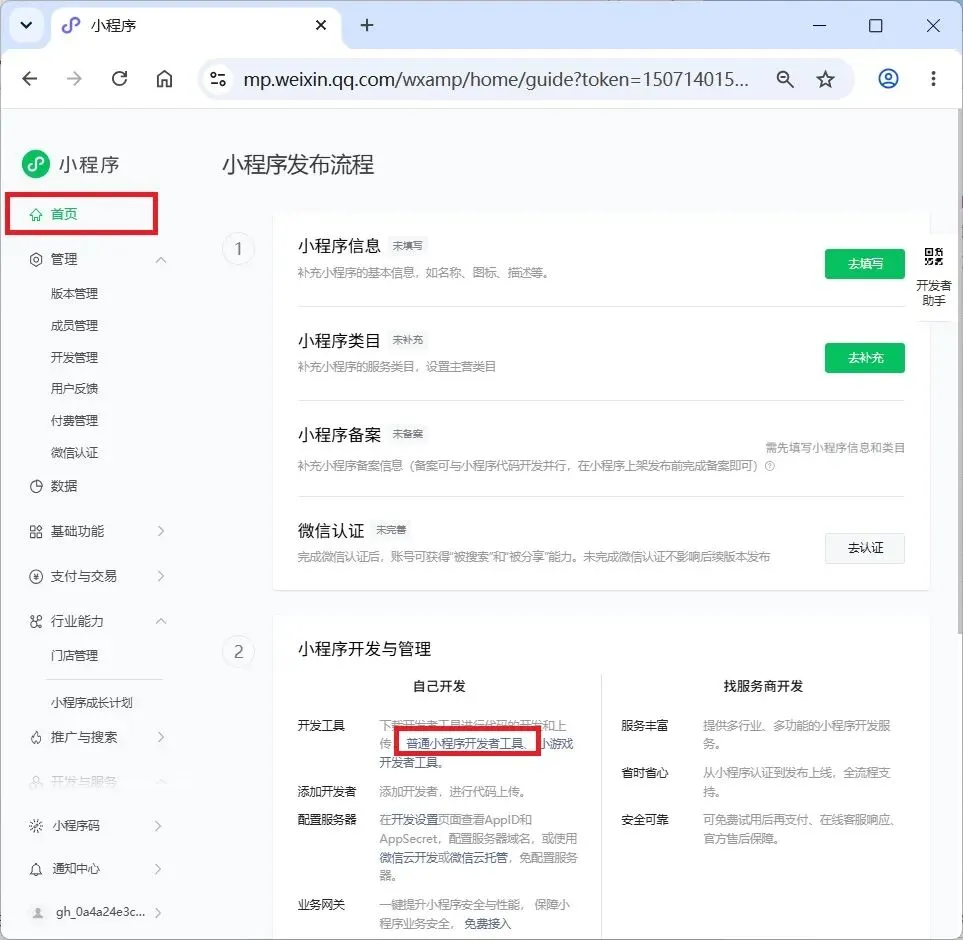Image resolution: width=963 pixels, height=940 pixels.
Task: Click the 数据 chart icon in the sidebar
Action: pyautogui.click(x=36, y=486)
